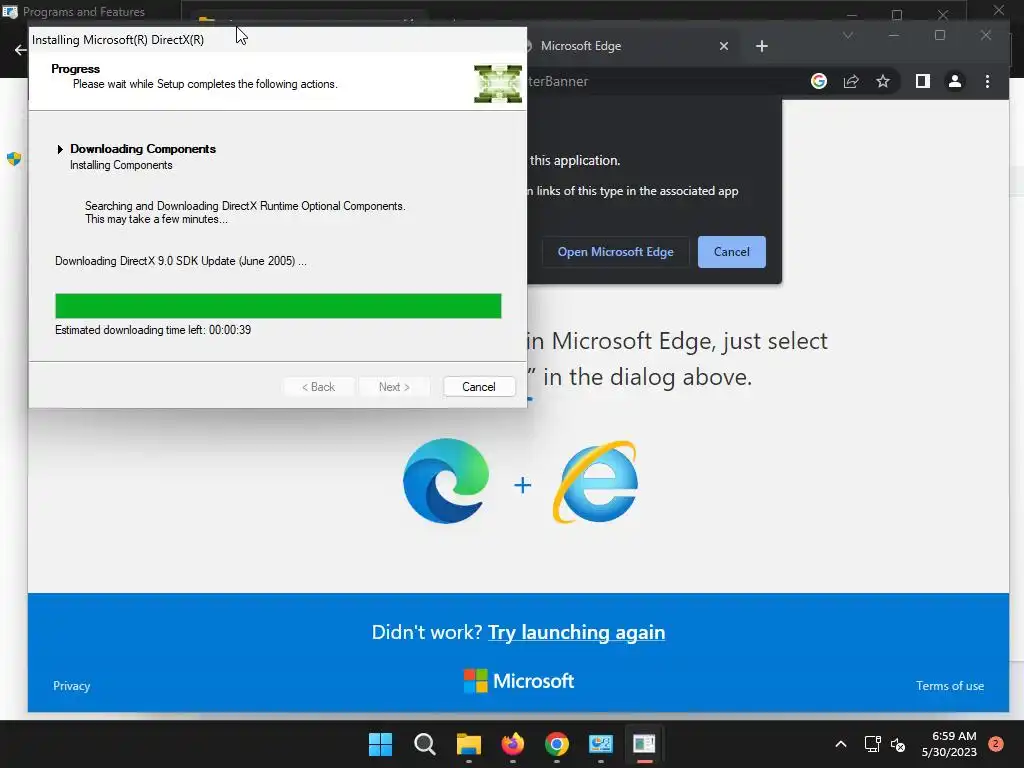
Task: Open network status tray icon
Action: point(872,744)
